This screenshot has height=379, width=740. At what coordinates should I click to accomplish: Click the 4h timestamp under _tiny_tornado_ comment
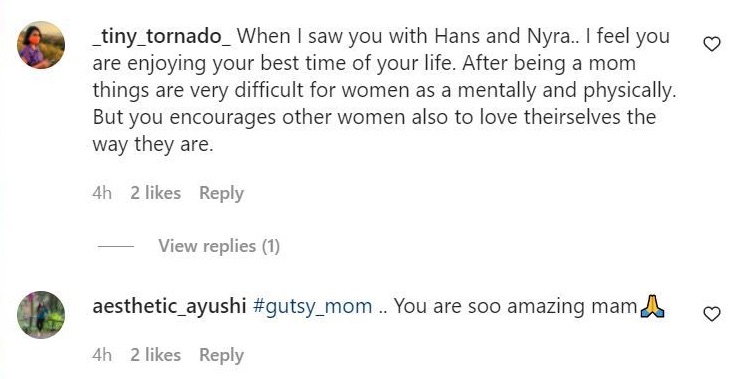(x=102, y=193)
